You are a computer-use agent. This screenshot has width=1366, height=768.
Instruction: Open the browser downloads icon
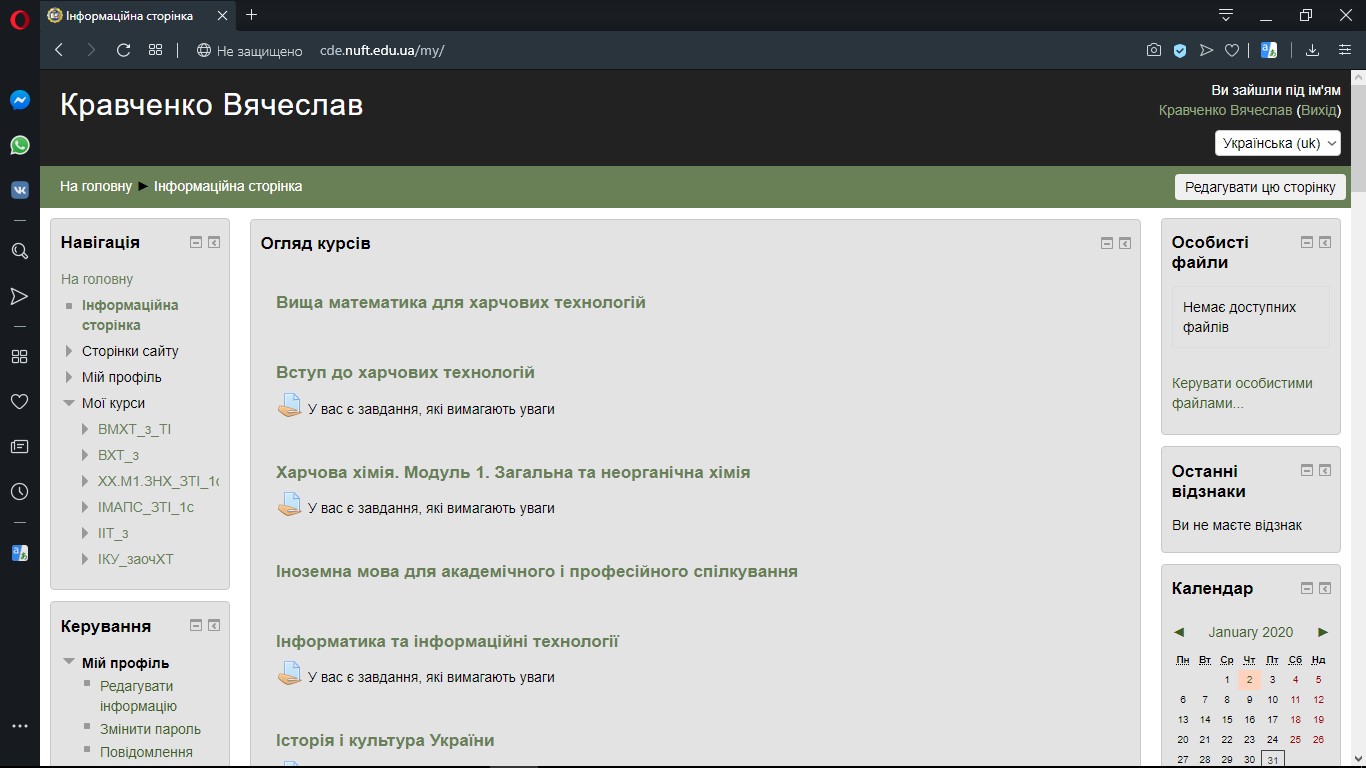1313,50
